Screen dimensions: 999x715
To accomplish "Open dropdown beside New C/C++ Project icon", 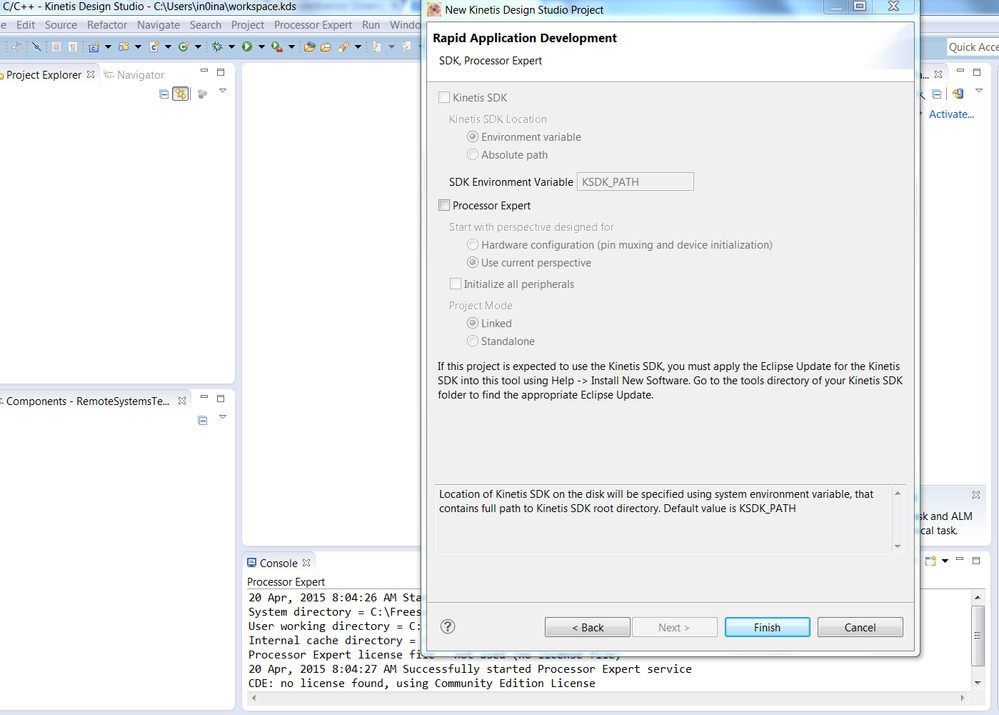I will coord(108,47).
